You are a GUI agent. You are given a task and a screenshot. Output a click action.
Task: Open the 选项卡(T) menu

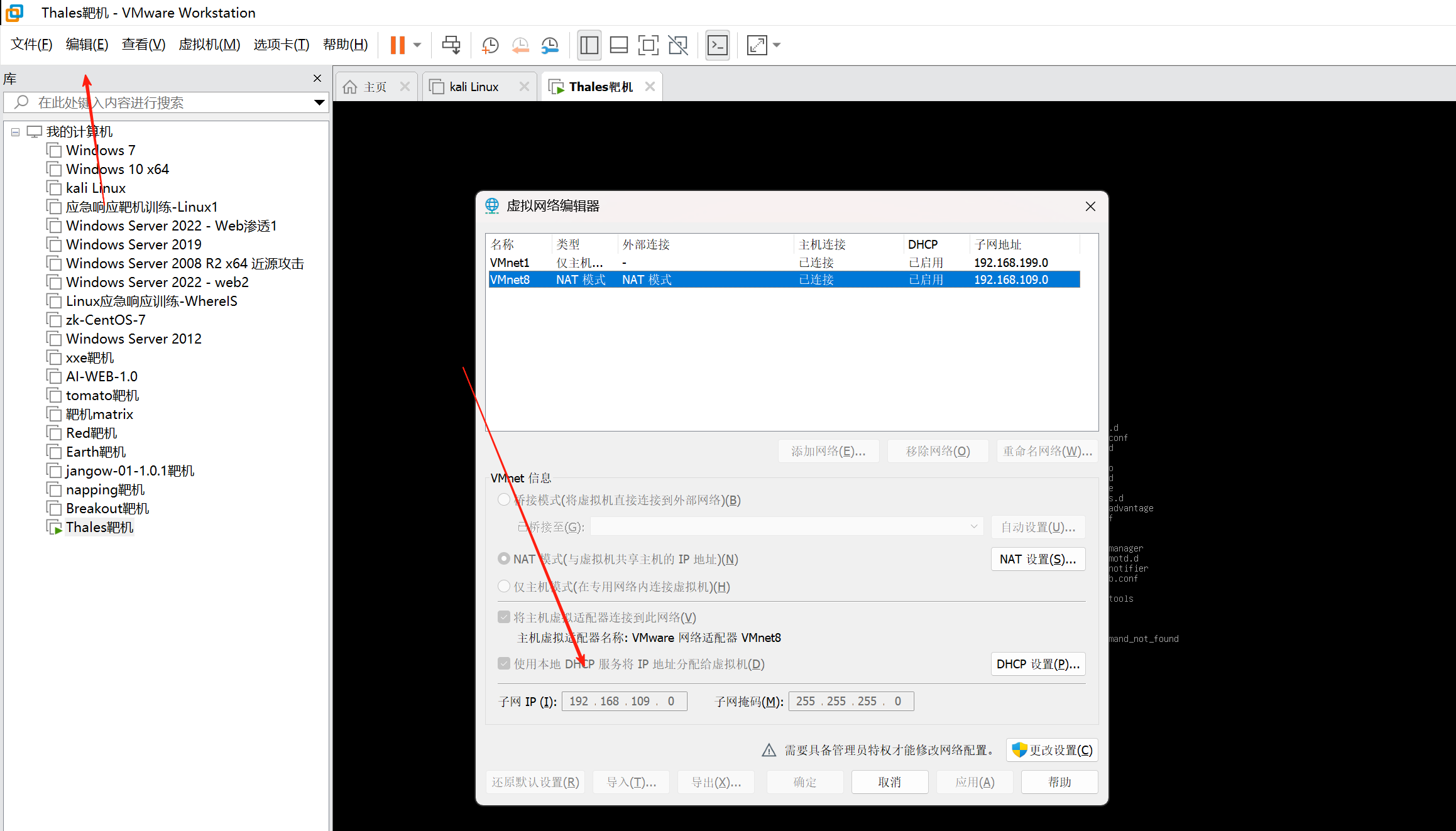coord(282,45)
